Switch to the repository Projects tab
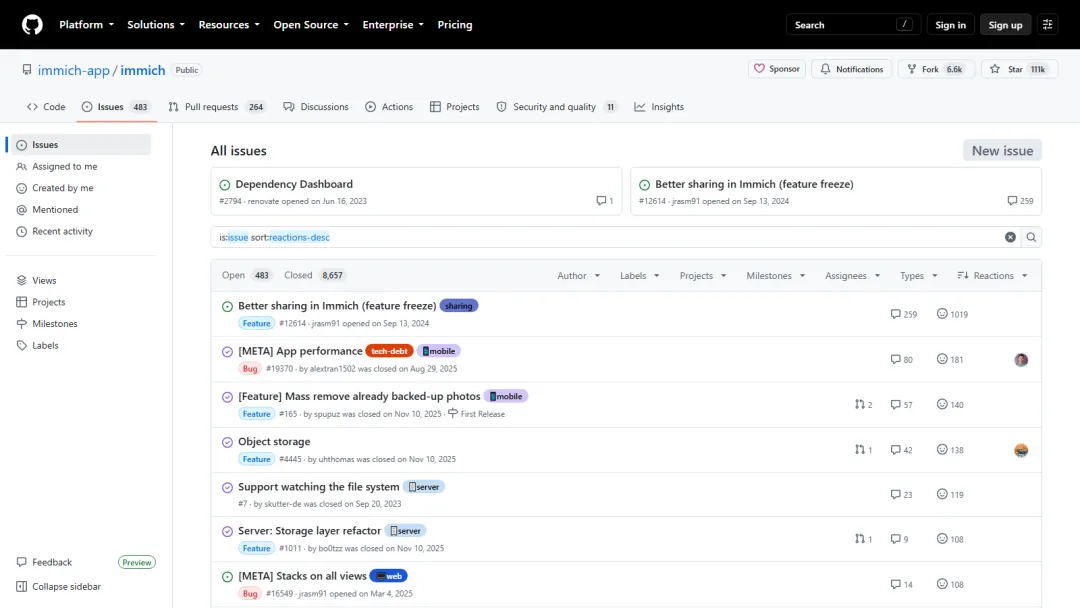This screenshot has height=608, width=1080. pos(455,107)
